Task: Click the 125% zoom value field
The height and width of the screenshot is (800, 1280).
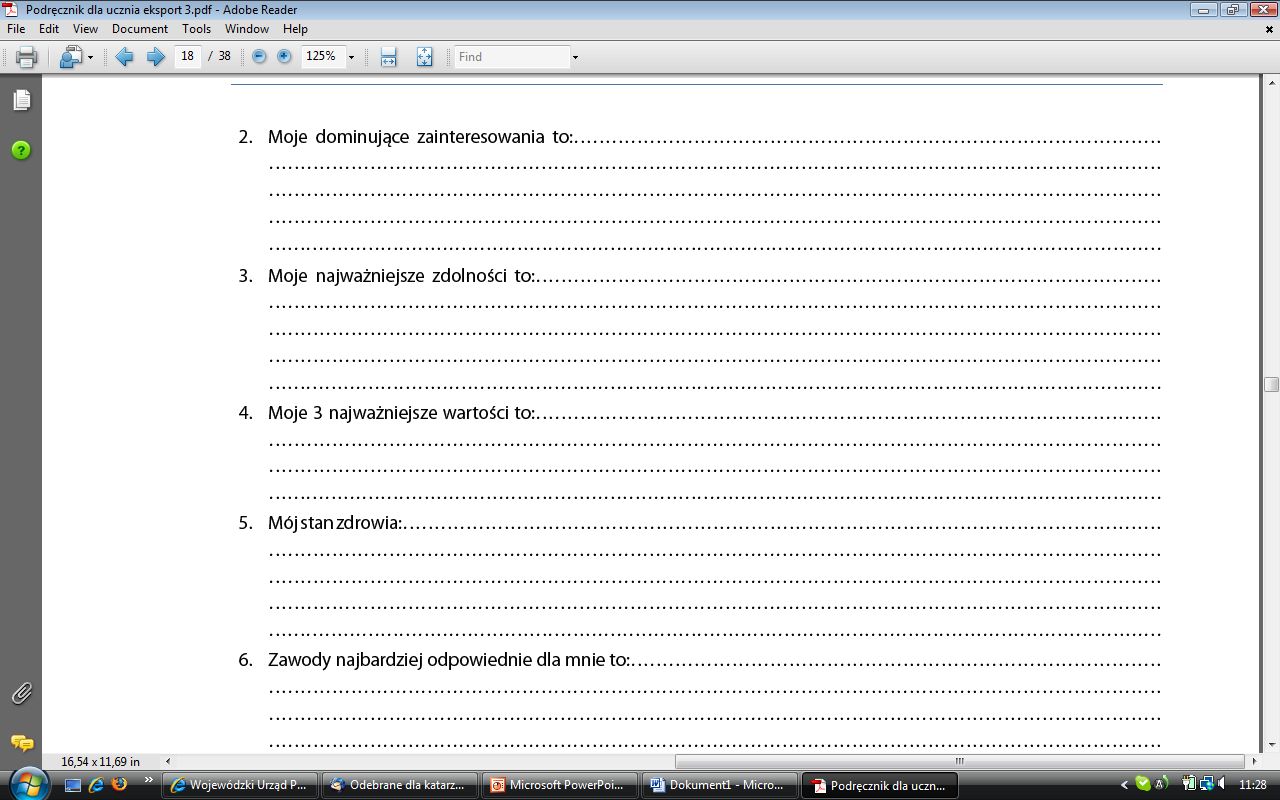Action: tap(322, 57)
